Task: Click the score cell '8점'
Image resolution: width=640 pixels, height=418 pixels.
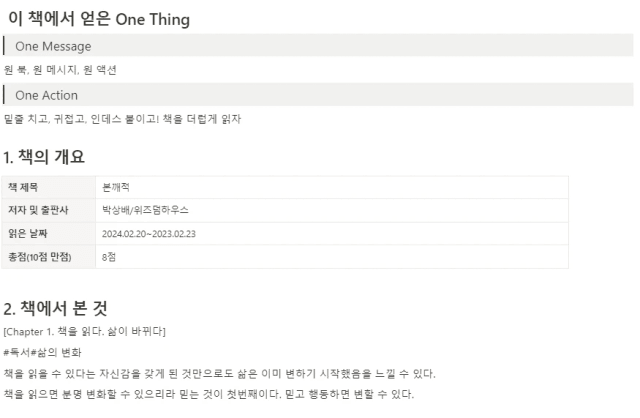Action: (x=332, y=257)
